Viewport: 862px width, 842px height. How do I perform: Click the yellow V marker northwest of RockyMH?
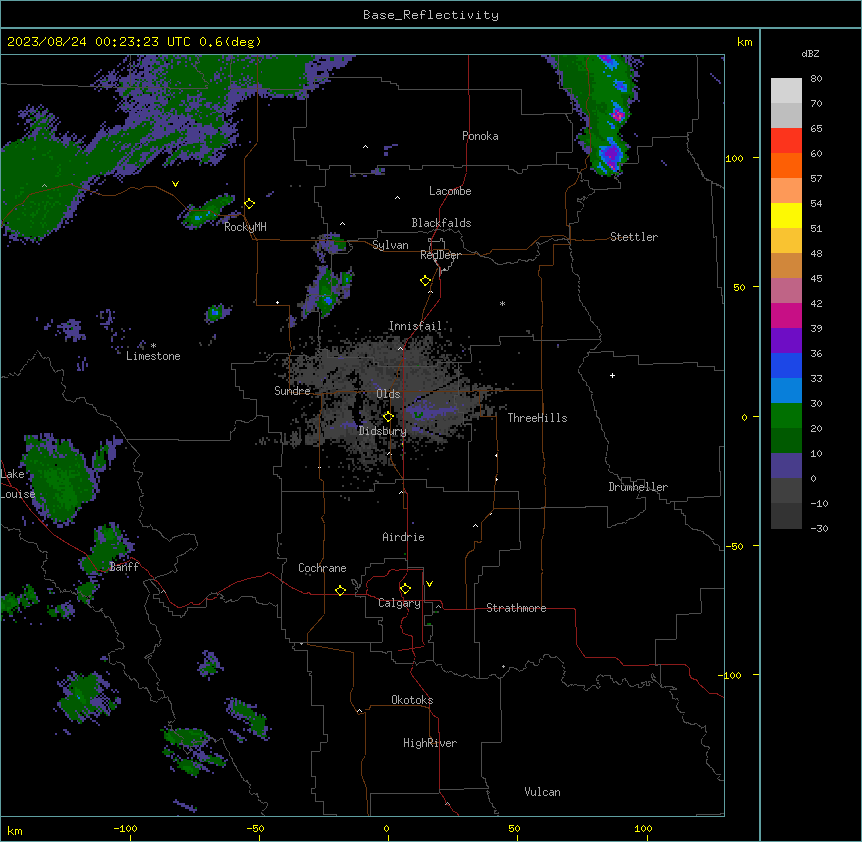[x=175, y=184]
